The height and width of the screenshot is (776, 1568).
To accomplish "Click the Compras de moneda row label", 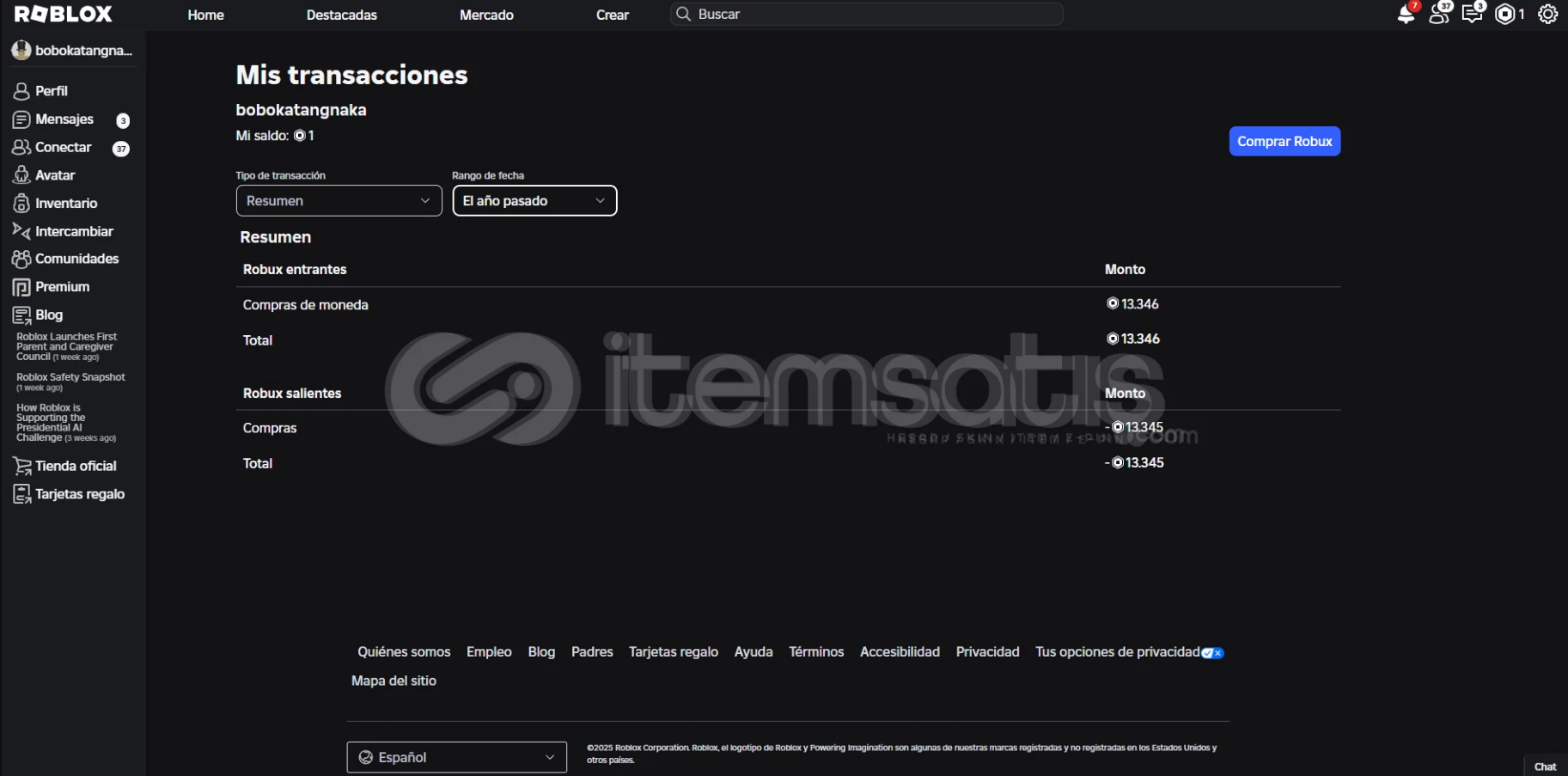I will pyautogui.click(x=306, y=305).
